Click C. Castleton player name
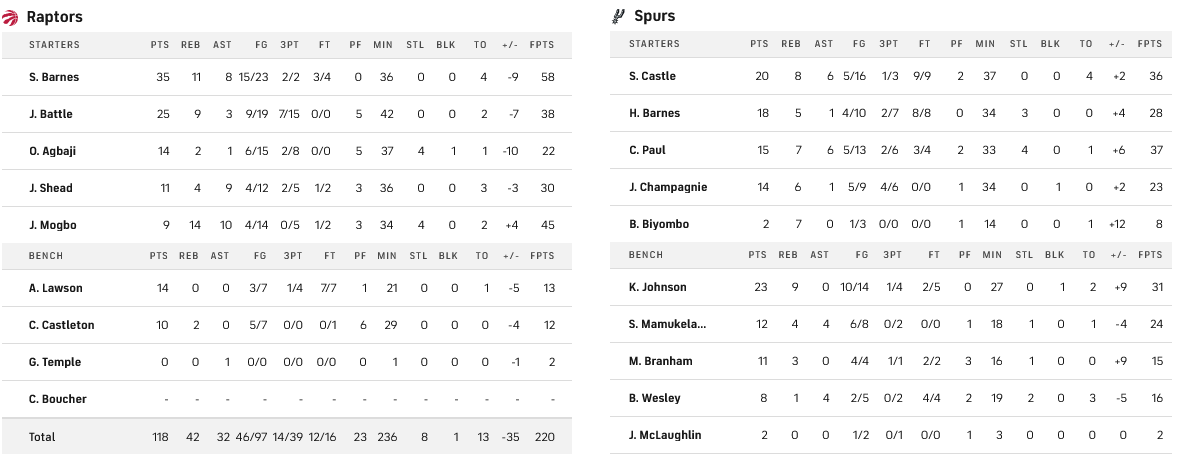1183x454 pixels. [61, 325]
